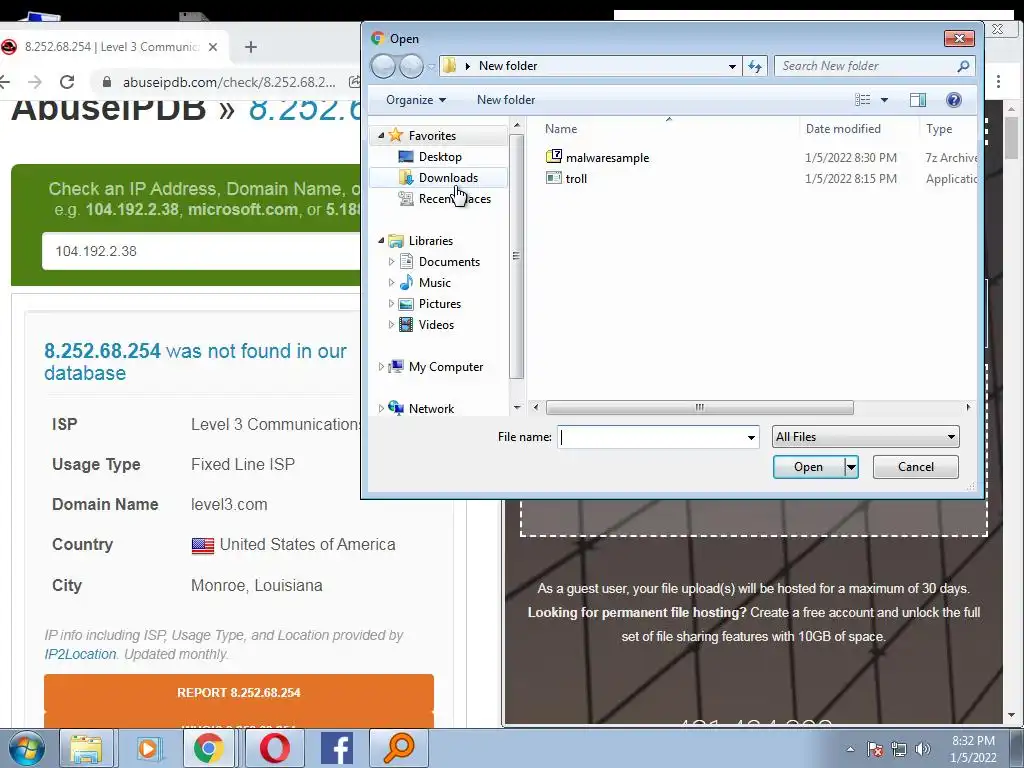Select the troll application file
This screenshot has width=1024, height=768.
(566, 178)
